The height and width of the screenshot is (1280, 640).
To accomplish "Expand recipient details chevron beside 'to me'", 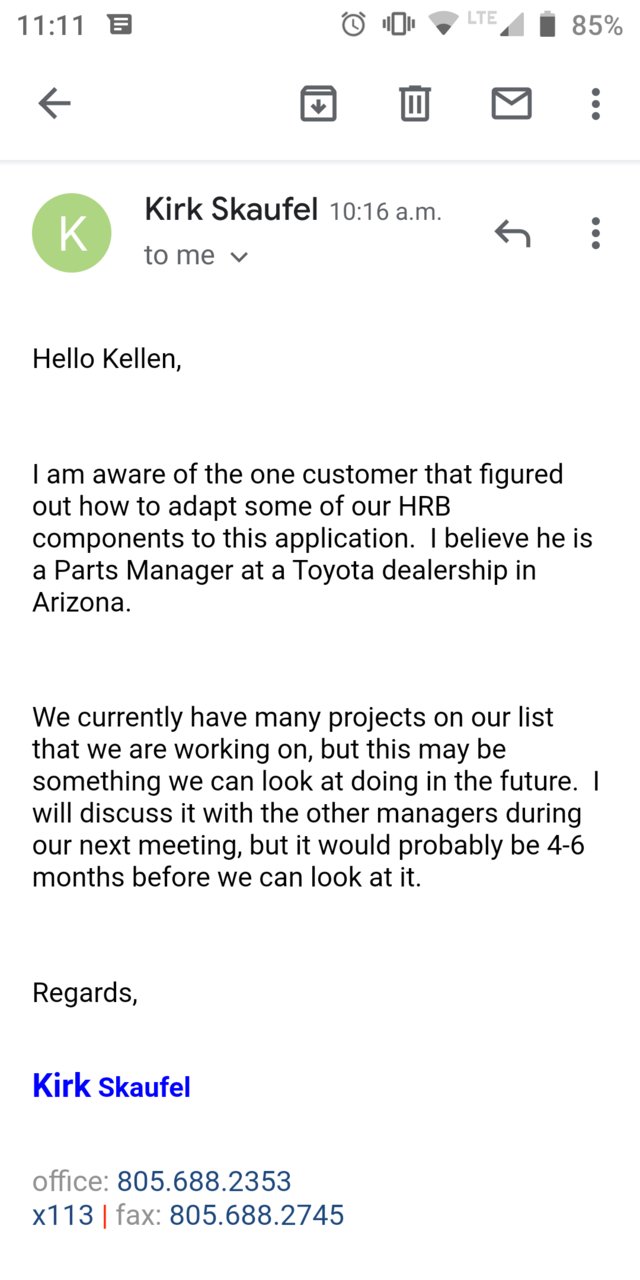I will coord(238,257).
